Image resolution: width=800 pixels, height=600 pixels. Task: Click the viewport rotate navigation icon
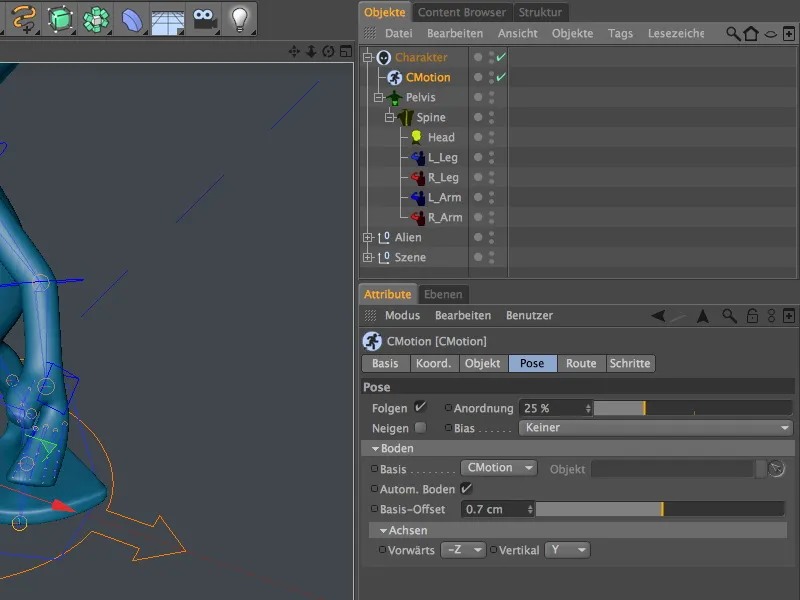pyautogui.click(x=329, y=51)
